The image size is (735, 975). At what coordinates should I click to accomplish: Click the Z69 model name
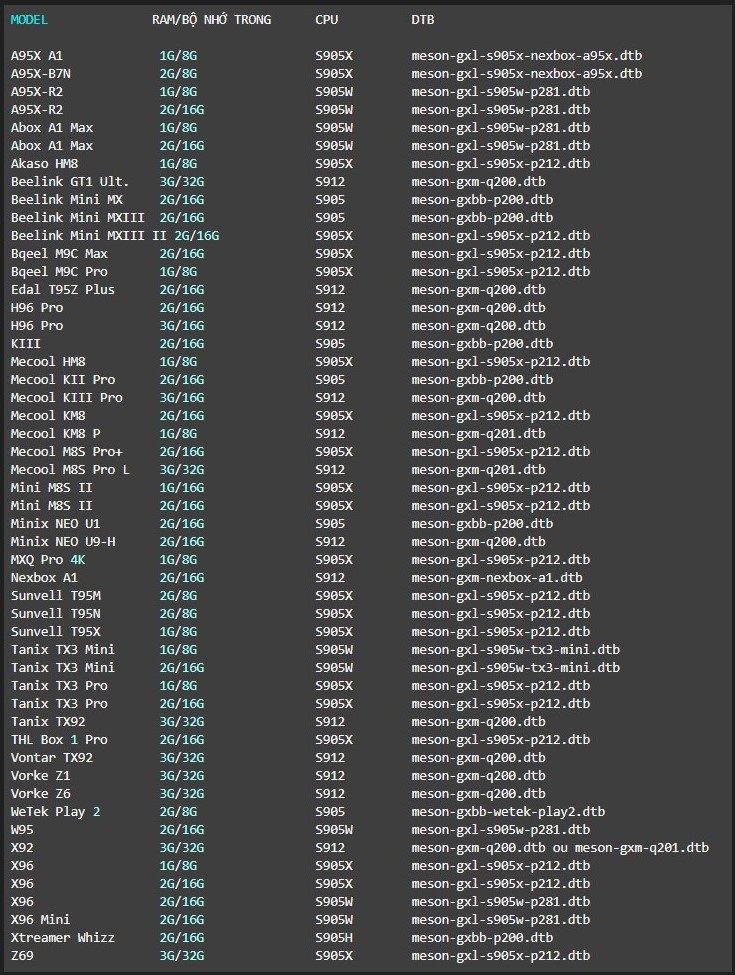tap(22, 956)
